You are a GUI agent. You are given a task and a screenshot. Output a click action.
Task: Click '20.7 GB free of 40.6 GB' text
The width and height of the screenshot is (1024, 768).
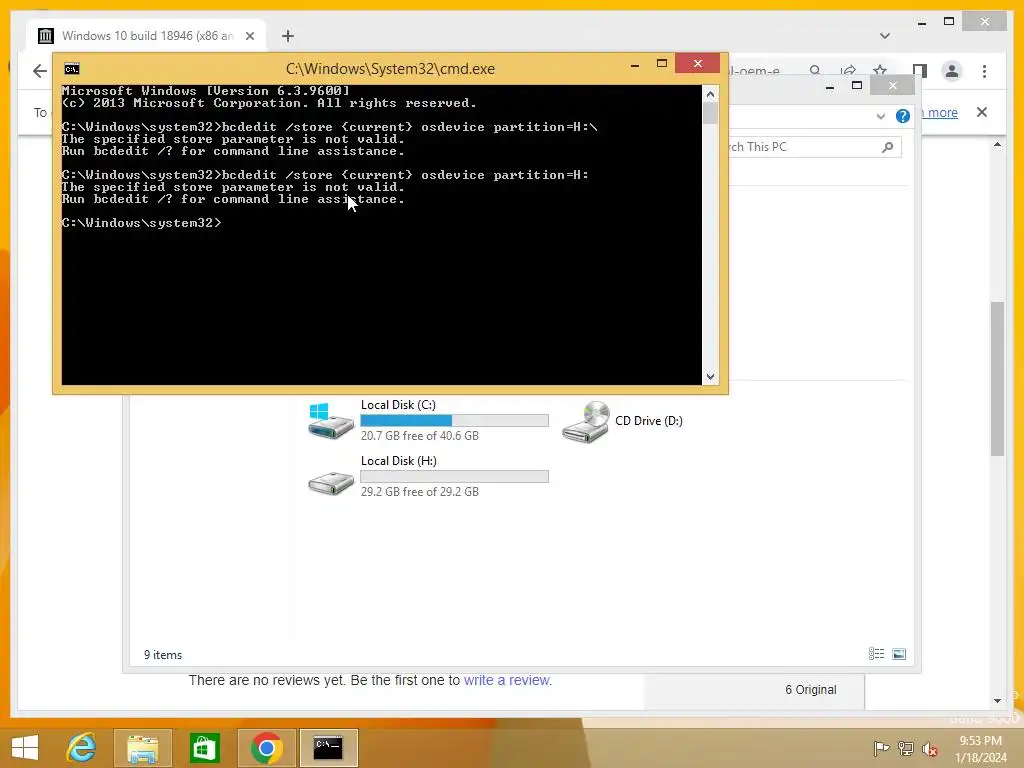[420, 436]
